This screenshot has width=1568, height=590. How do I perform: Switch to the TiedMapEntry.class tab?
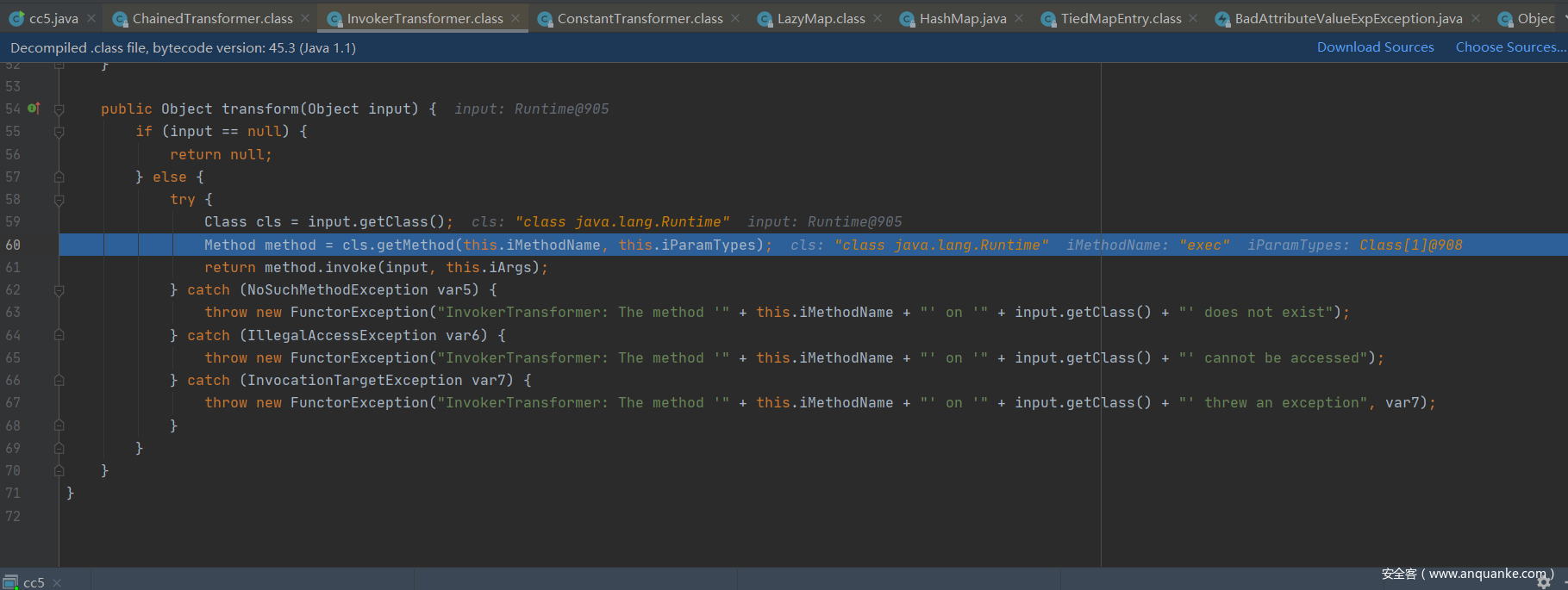(1120, 18)
